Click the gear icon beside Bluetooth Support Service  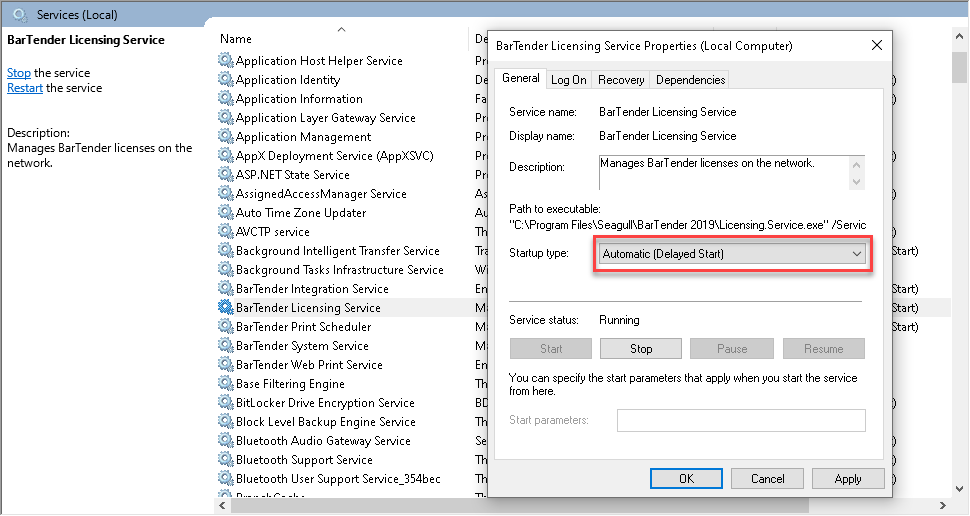pos(225,460)
